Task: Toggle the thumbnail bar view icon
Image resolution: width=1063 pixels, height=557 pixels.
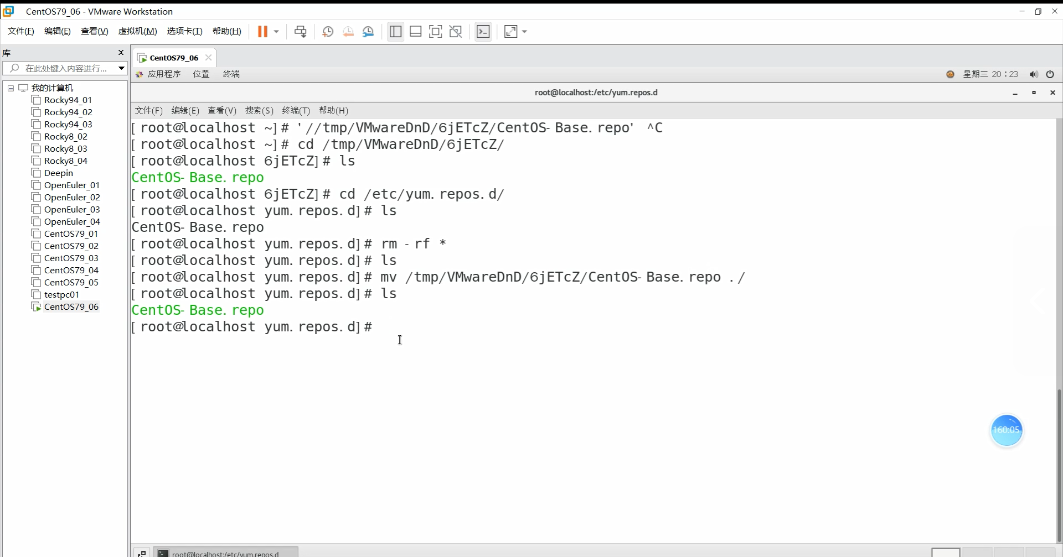Action: point(416,31)
